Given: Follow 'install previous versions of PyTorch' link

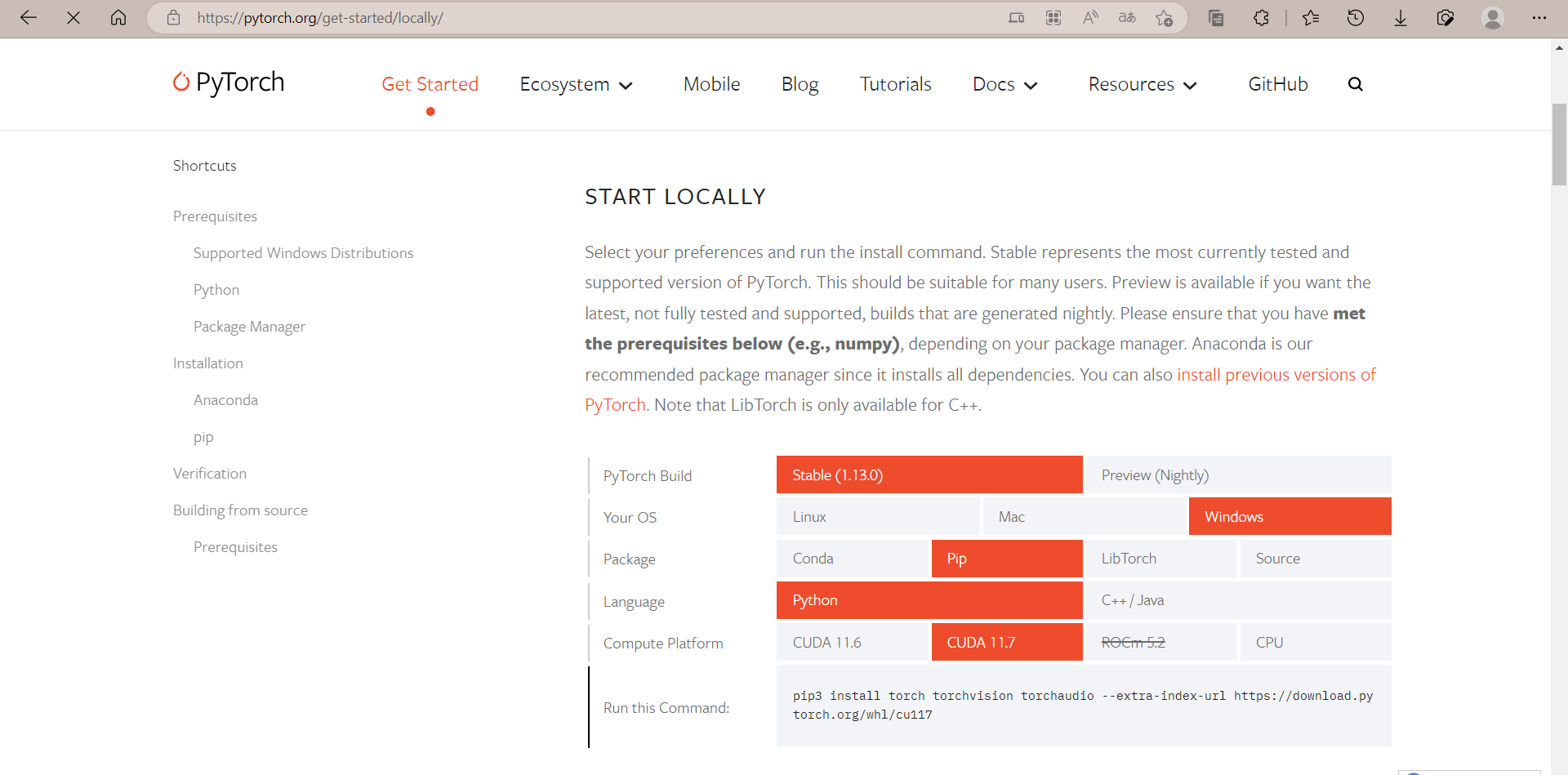Looking at the screenshot, I should click(x=1276, y=375).
